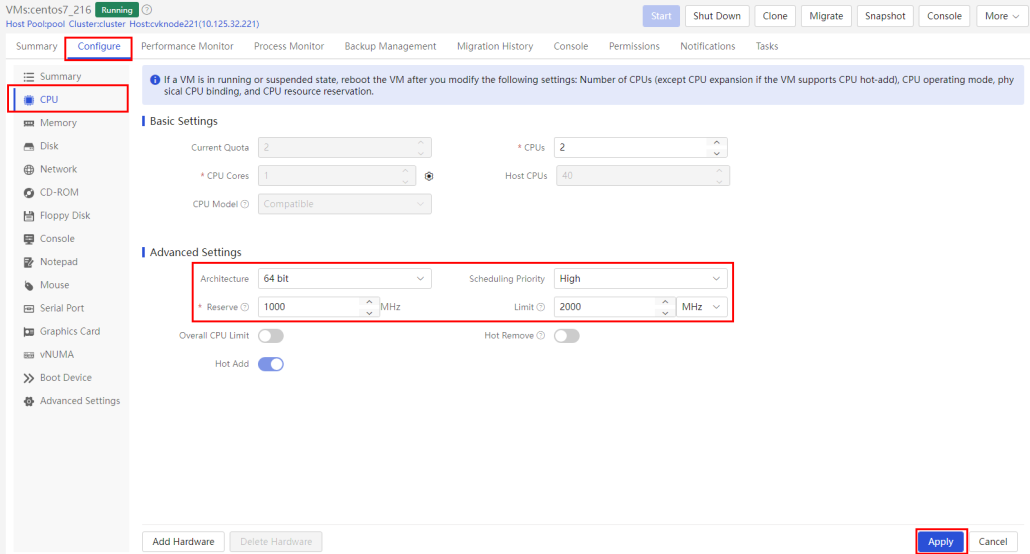This screenshot has width=1030, height=554.
Task: Click the Clone button
Action: tap(775, 16)
